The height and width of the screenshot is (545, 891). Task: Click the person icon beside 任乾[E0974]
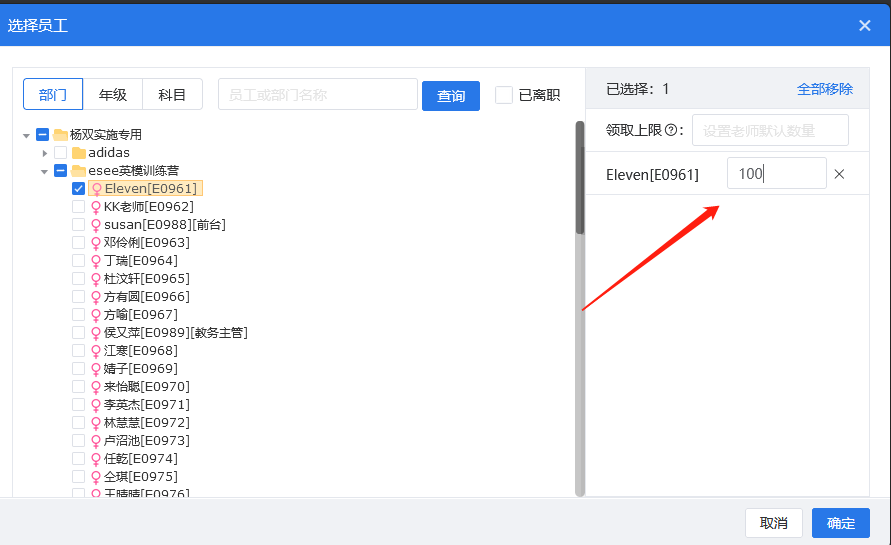click(x=95, y=459)
